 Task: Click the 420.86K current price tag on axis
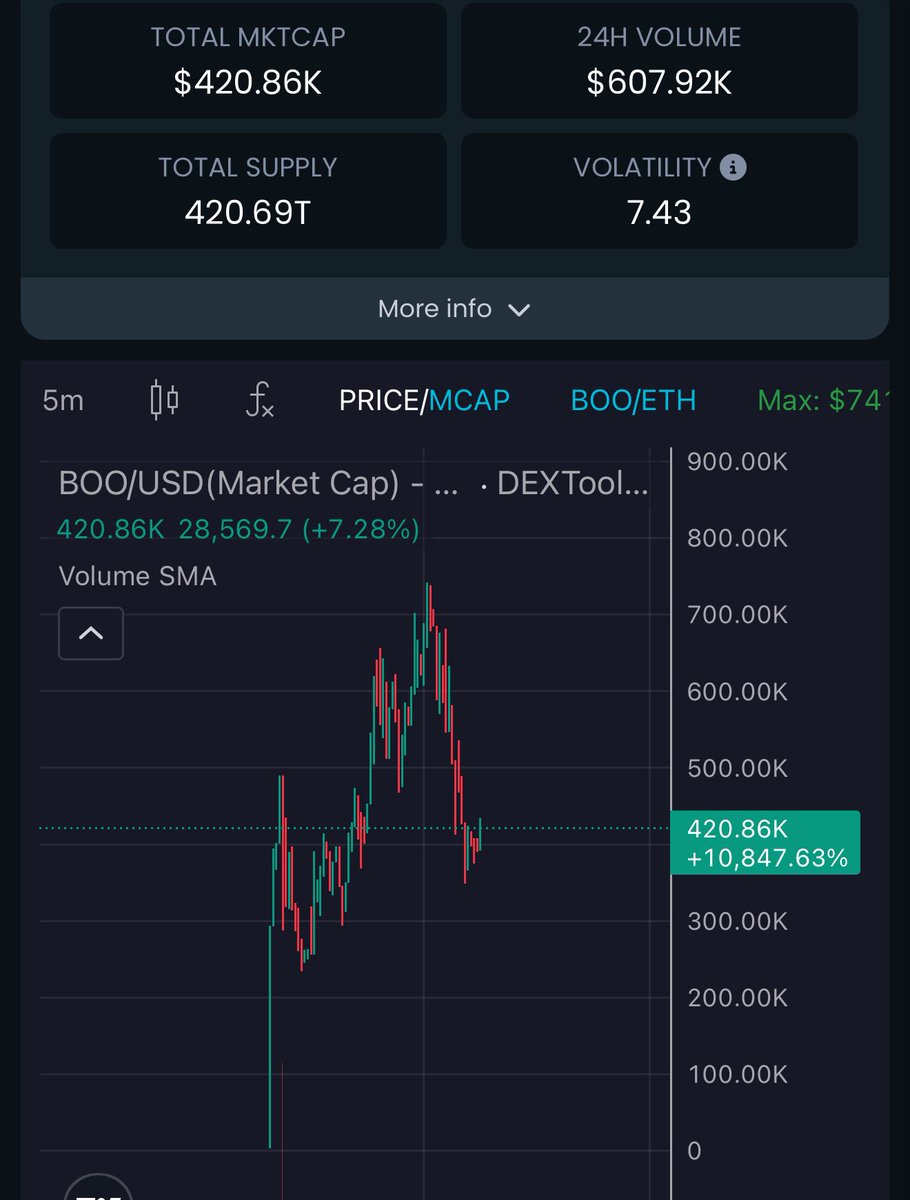(x=765, y=842)
